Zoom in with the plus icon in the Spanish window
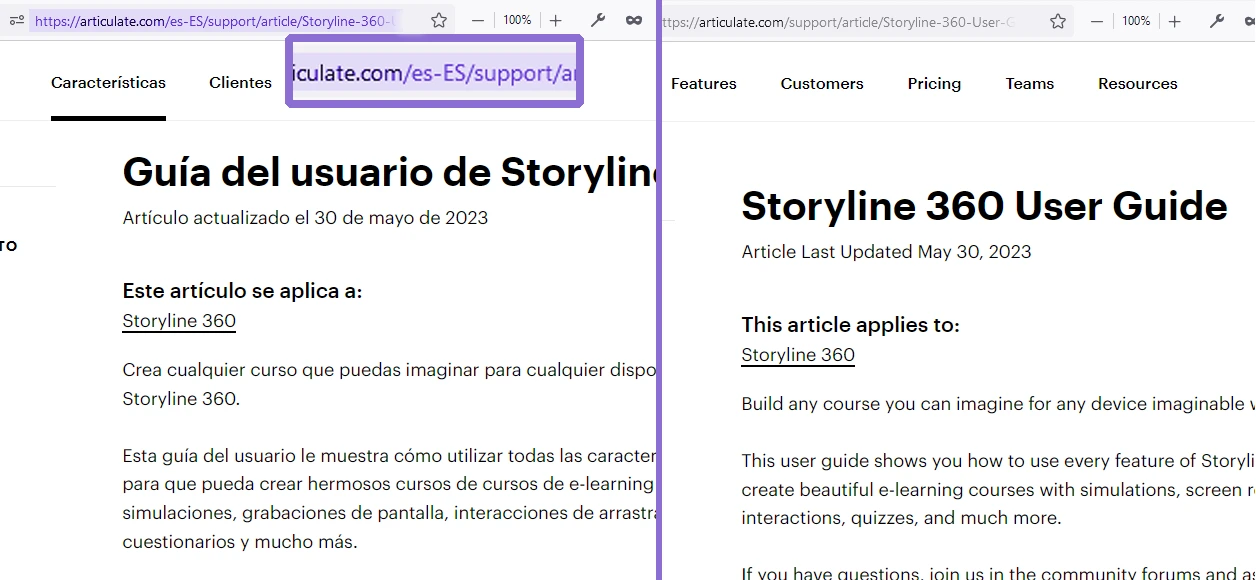The width and height of the screenshot is (1256, 580). 556,20
